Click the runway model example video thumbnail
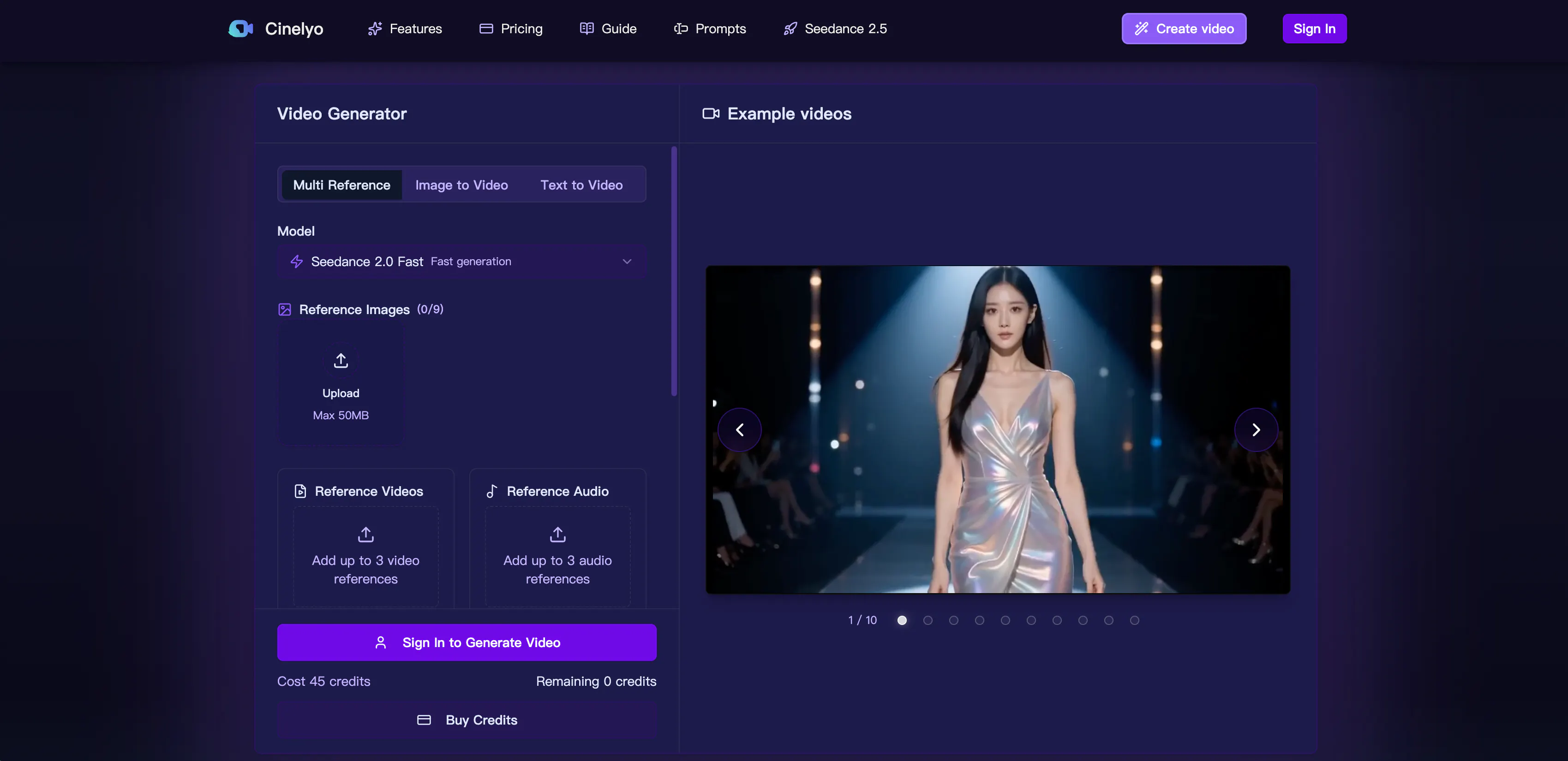Image resolution: width=1568 pixels, height=761 pixels. [998, 429]
